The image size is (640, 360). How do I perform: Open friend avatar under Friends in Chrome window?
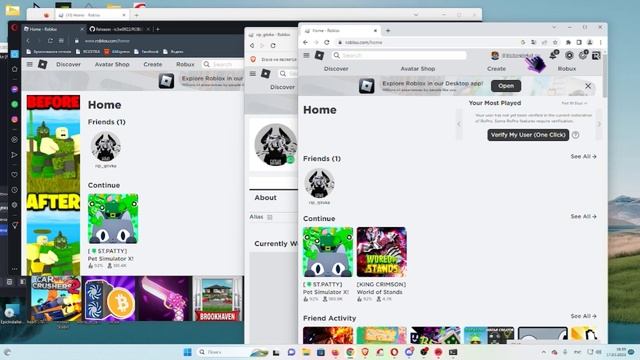click(x=319, y=183)
